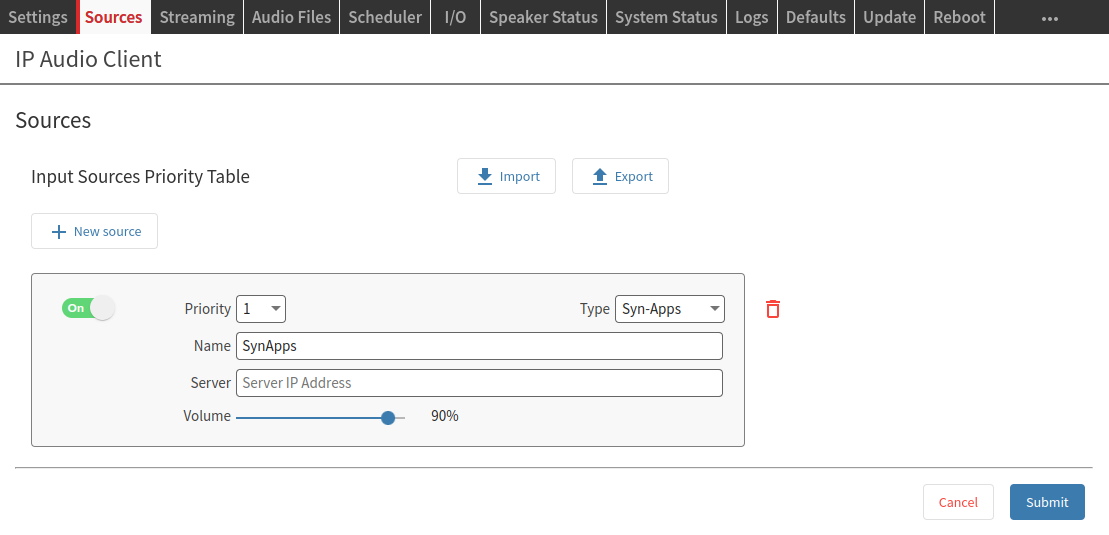
Task: Open the Streaming tab
Action: coord(197,17)
